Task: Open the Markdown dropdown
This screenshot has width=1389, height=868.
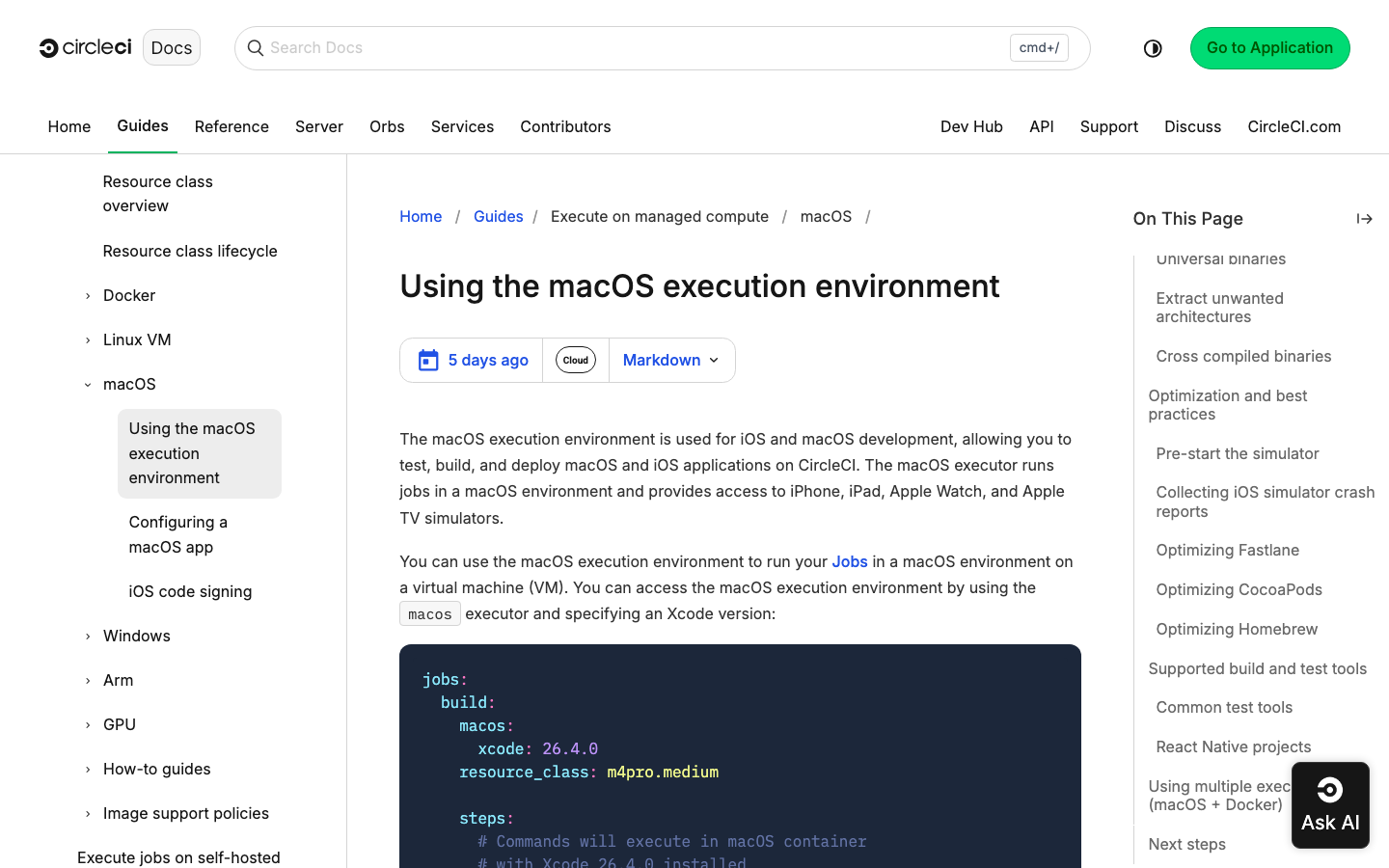Action: click(671, 360)
